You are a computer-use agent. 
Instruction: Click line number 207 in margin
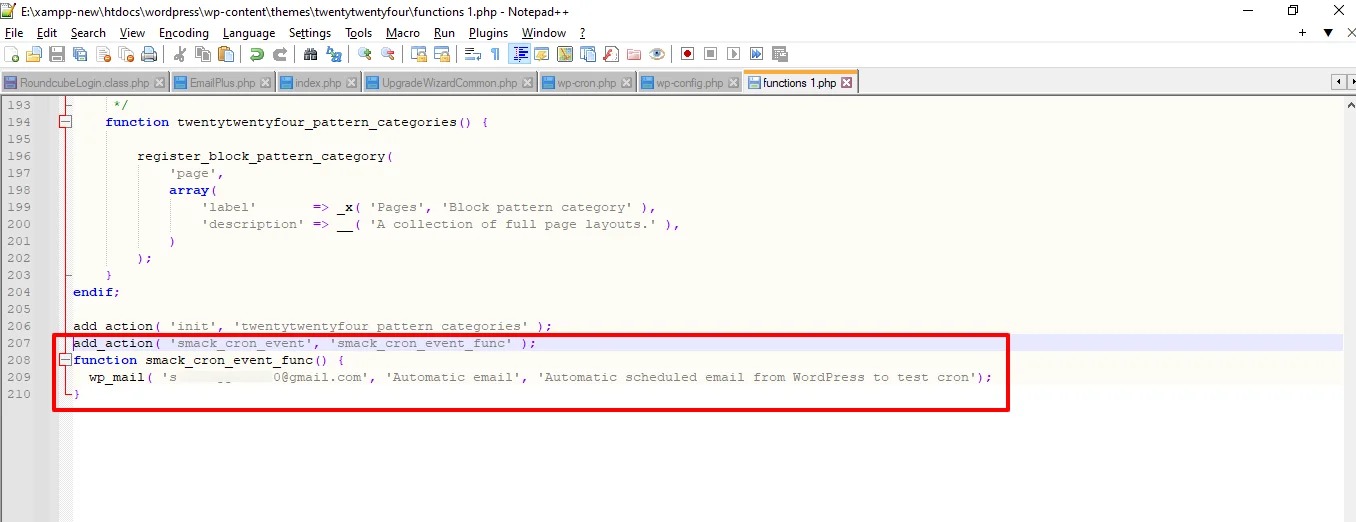[19, 343]
